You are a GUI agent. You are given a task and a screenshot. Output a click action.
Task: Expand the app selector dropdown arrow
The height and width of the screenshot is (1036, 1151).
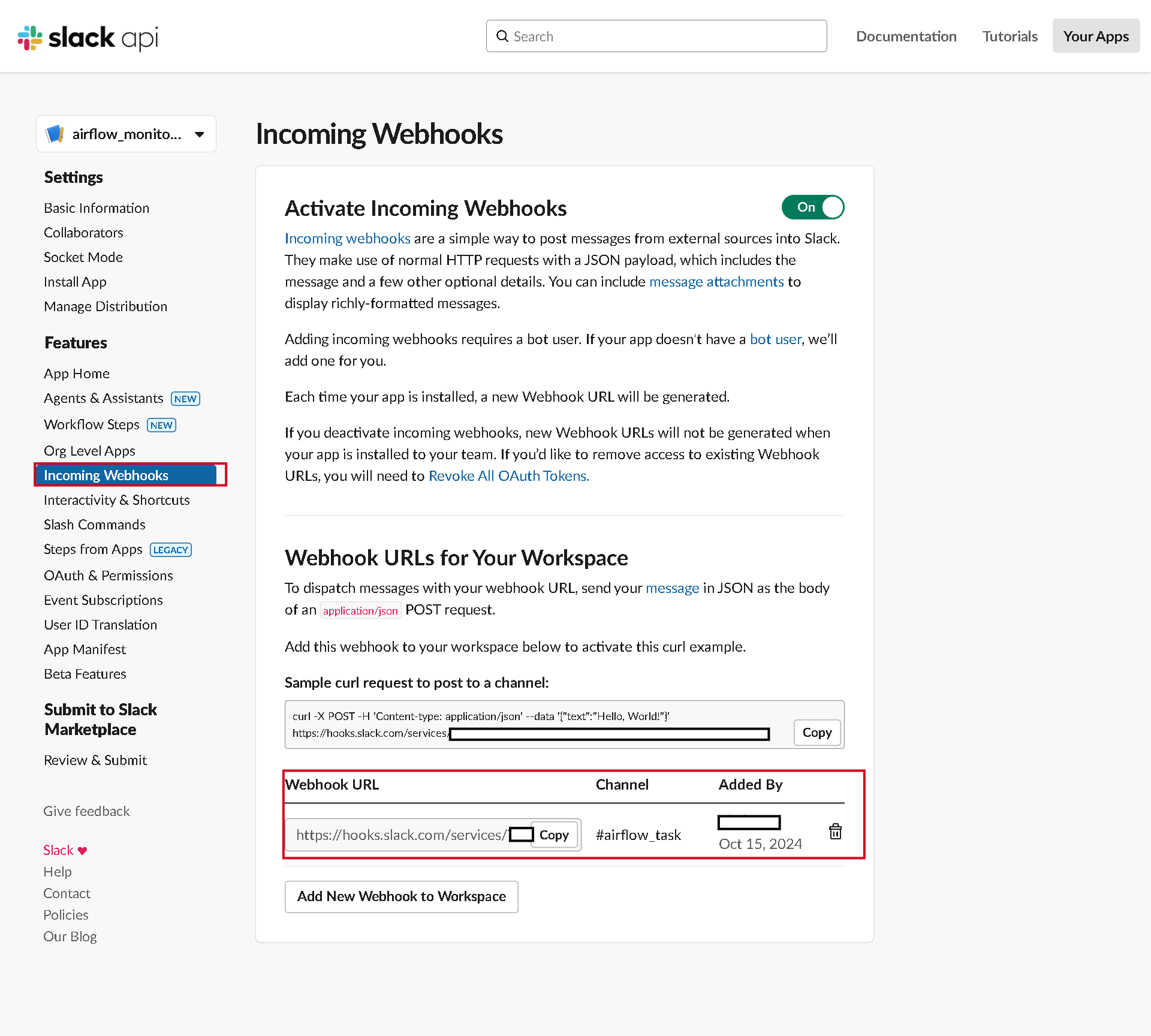click(x=200, y=134)
